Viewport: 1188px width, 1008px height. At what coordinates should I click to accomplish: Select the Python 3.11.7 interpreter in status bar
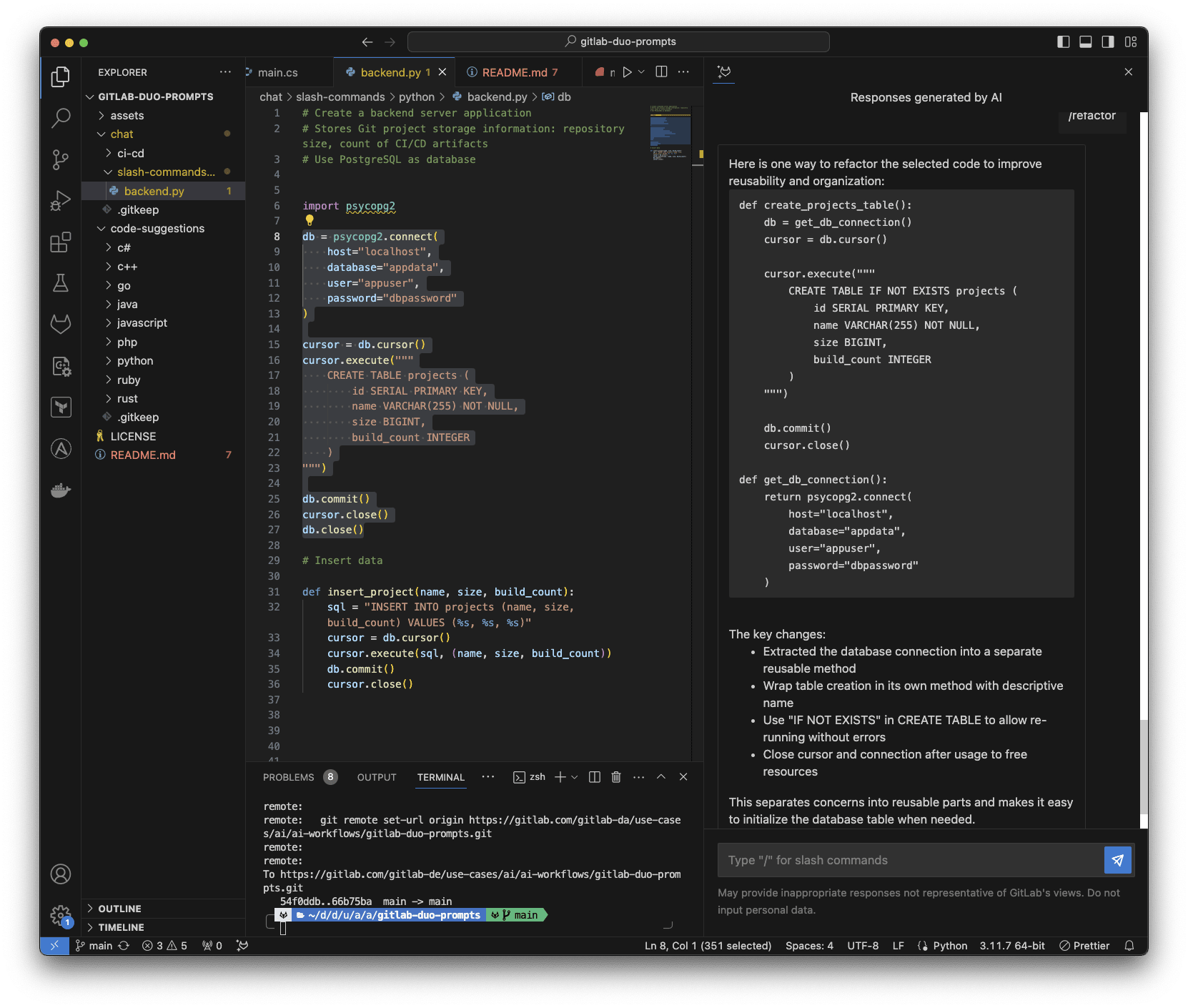click(1012, 945)
